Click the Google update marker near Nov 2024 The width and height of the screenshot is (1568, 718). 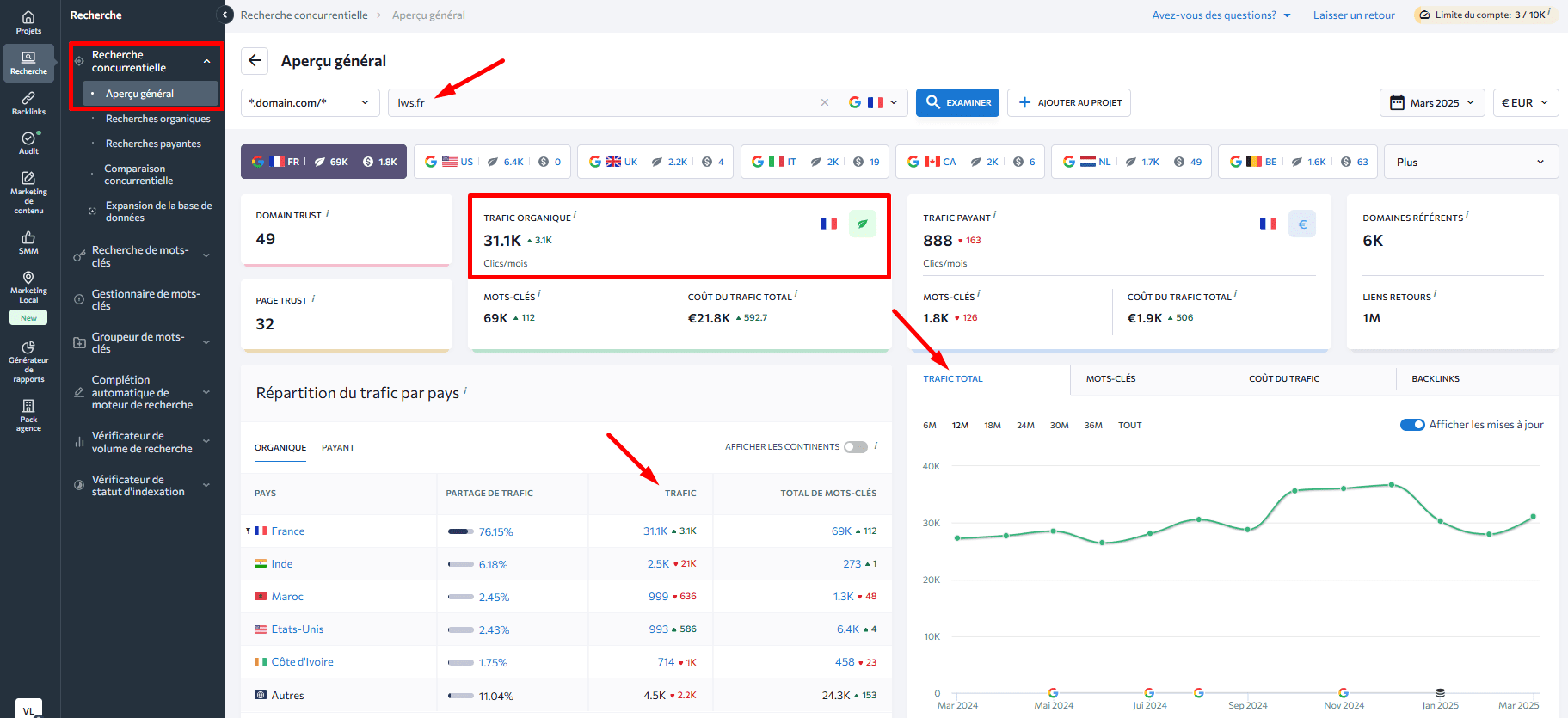pyautogui.click(x=1344, y=692)
